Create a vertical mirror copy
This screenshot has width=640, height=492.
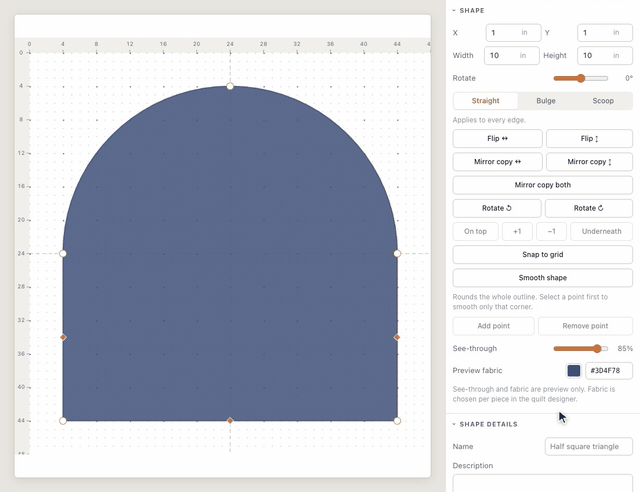(x=589, y=162)
